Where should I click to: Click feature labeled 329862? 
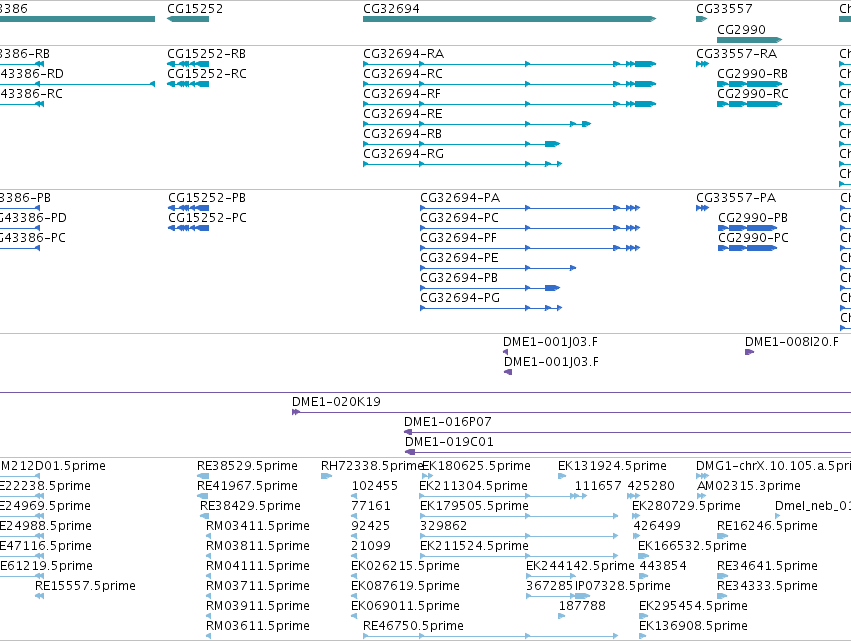coord(443,526)
